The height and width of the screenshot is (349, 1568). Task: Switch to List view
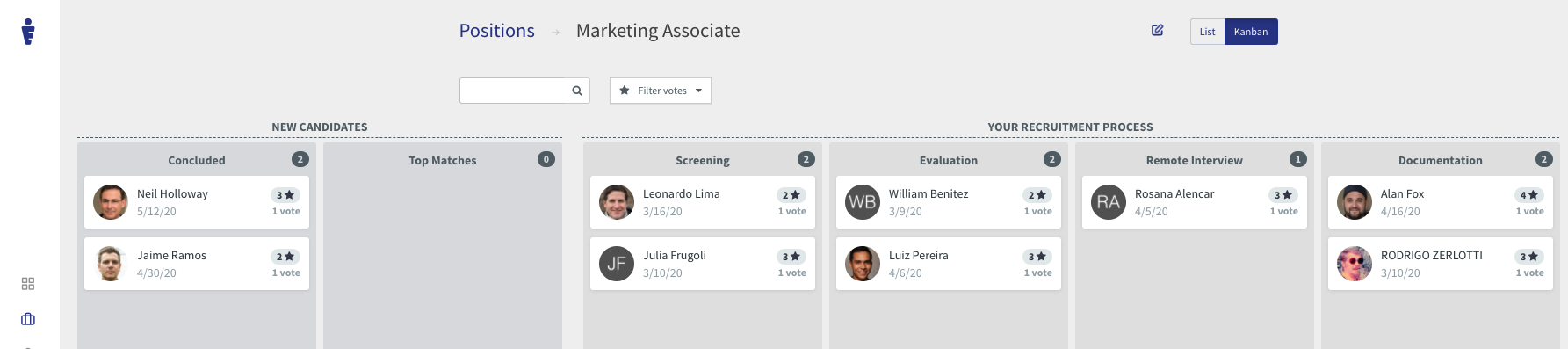tap(1207, 32)
